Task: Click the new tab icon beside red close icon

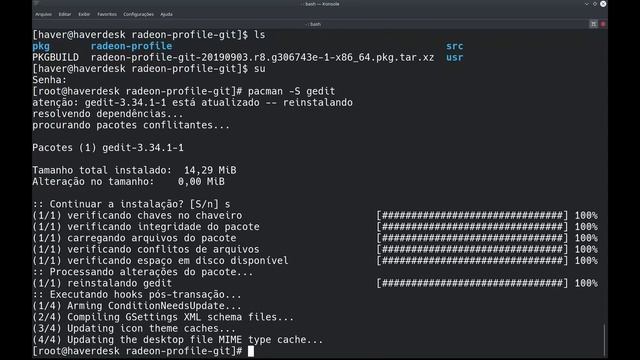Action: [593, 24]
